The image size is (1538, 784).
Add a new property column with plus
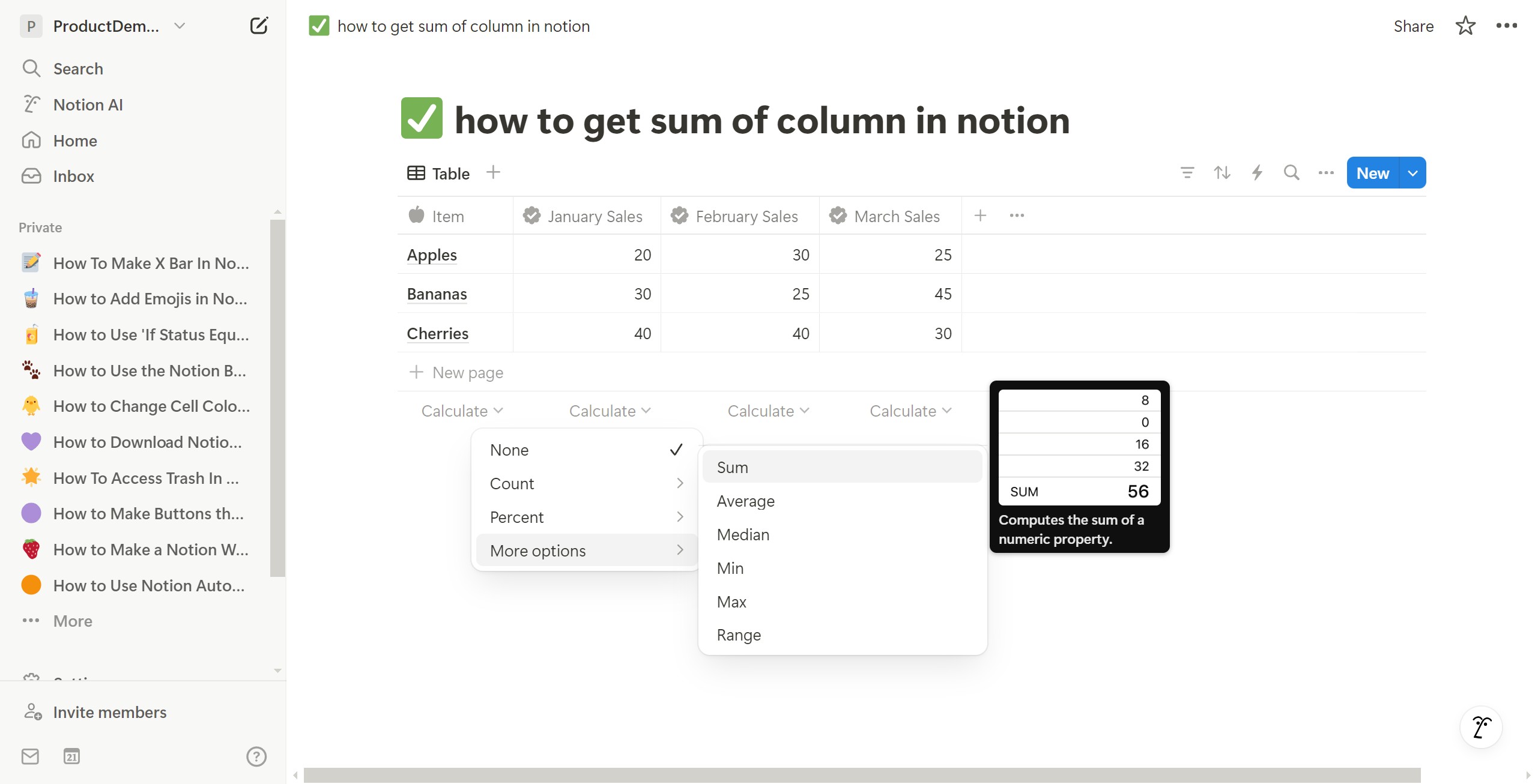pos(980,216)
